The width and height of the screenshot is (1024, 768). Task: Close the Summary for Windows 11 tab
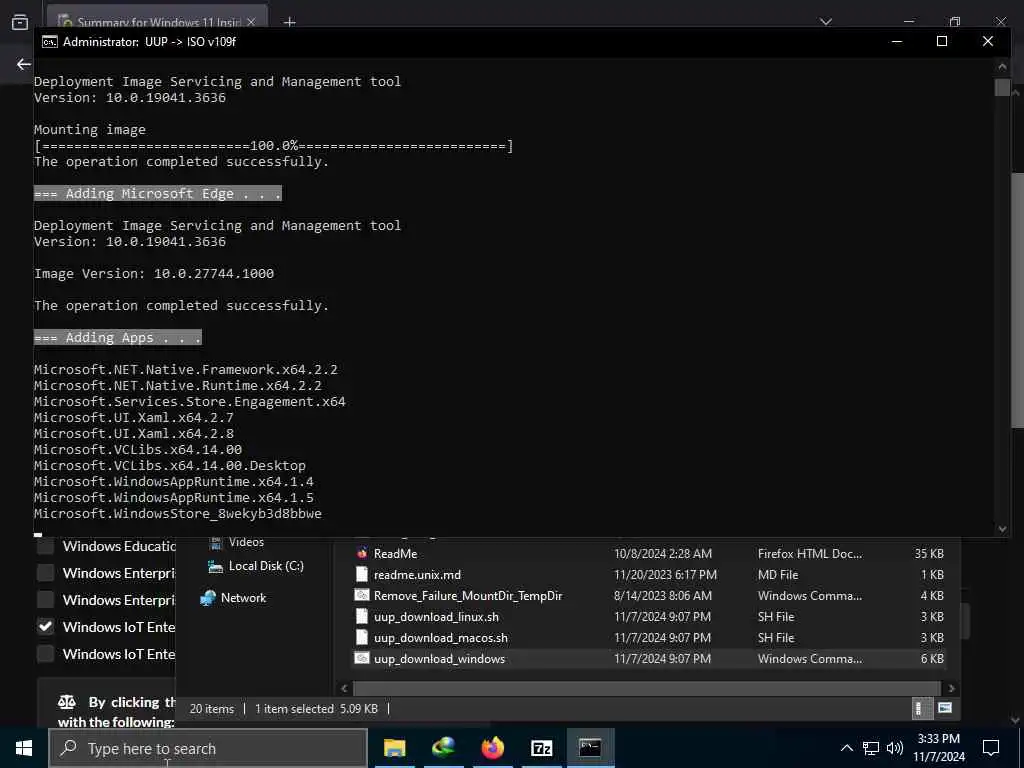click(x=251, y=22)
